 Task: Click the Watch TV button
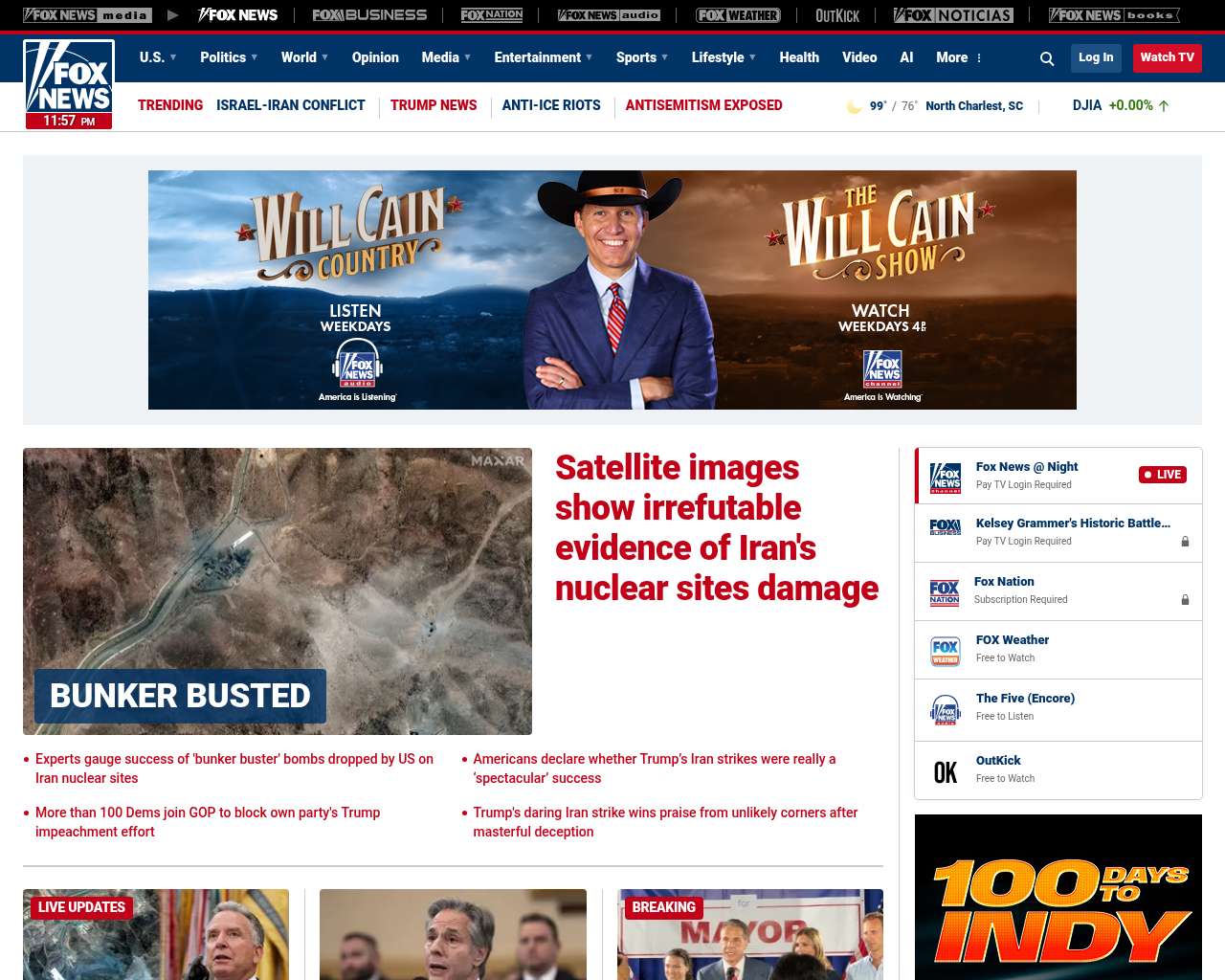(x=1167, y=57)
